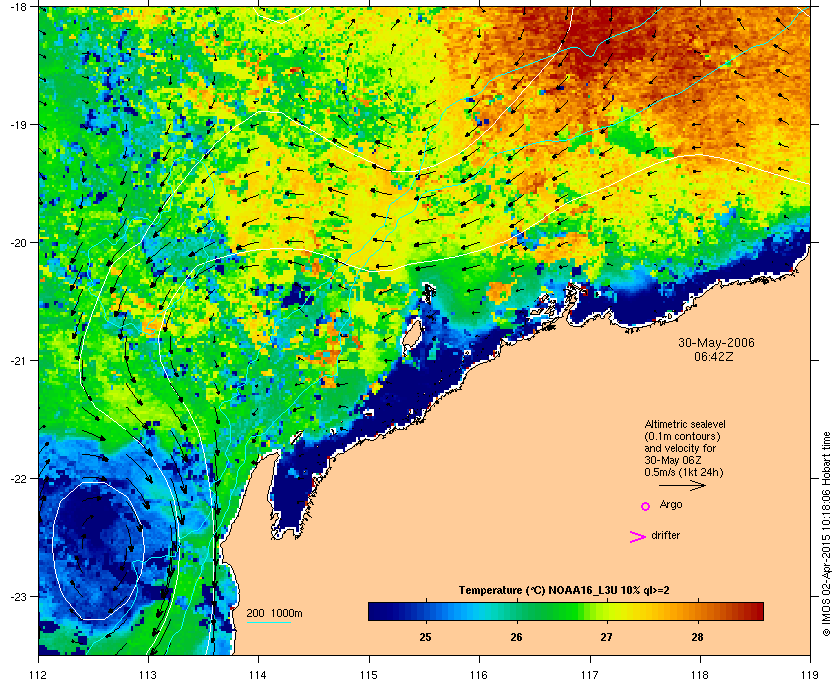Click the '200 1000m' bathymetry label
840x680 pixels.
pos(274,613)
